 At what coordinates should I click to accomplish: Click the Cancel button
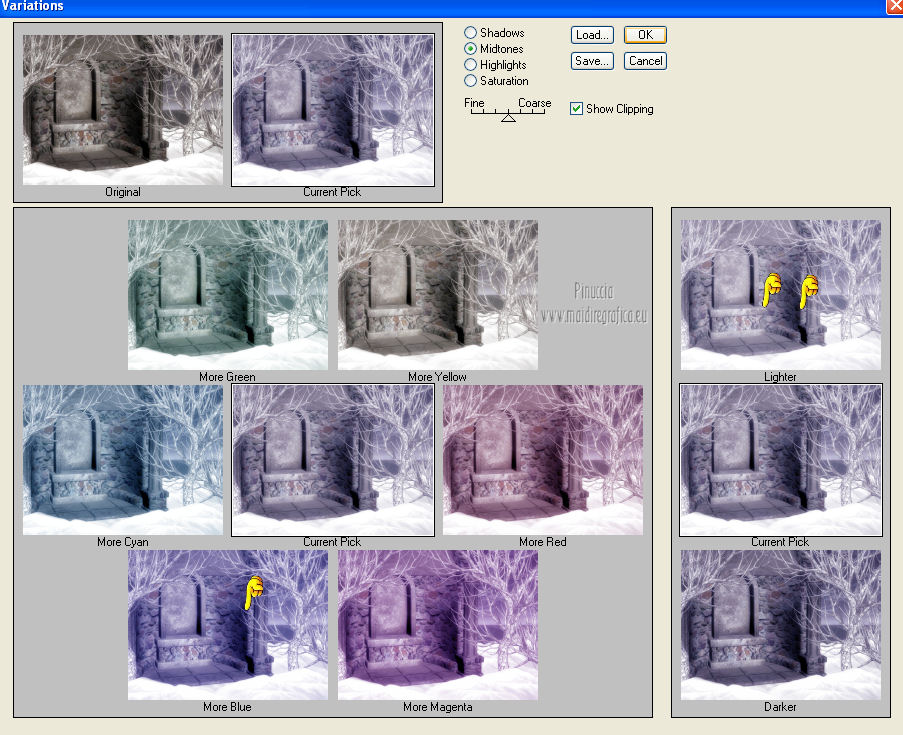tap(645, 61)
